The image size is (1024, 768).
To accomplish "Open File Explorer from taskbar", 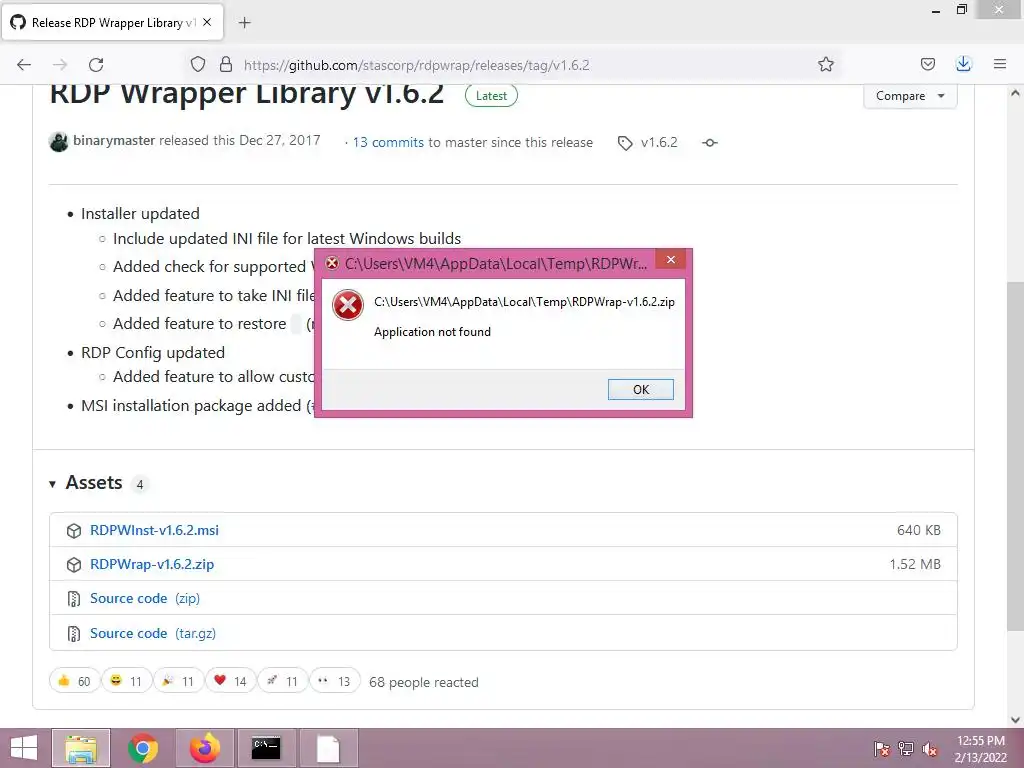I will [x=81, y=748].
